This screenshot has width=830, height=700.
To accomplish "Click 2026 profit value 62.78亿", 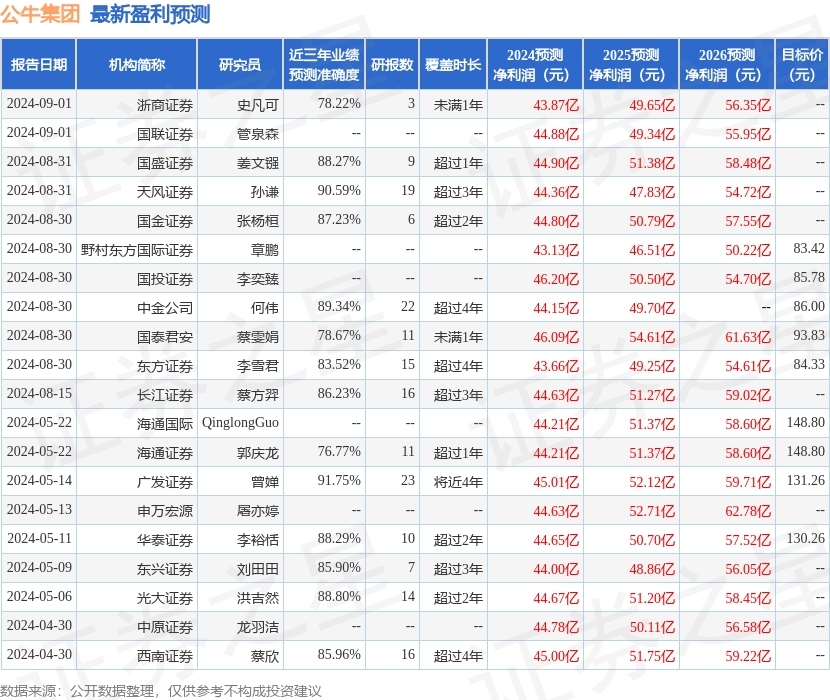I will [748, 511].
